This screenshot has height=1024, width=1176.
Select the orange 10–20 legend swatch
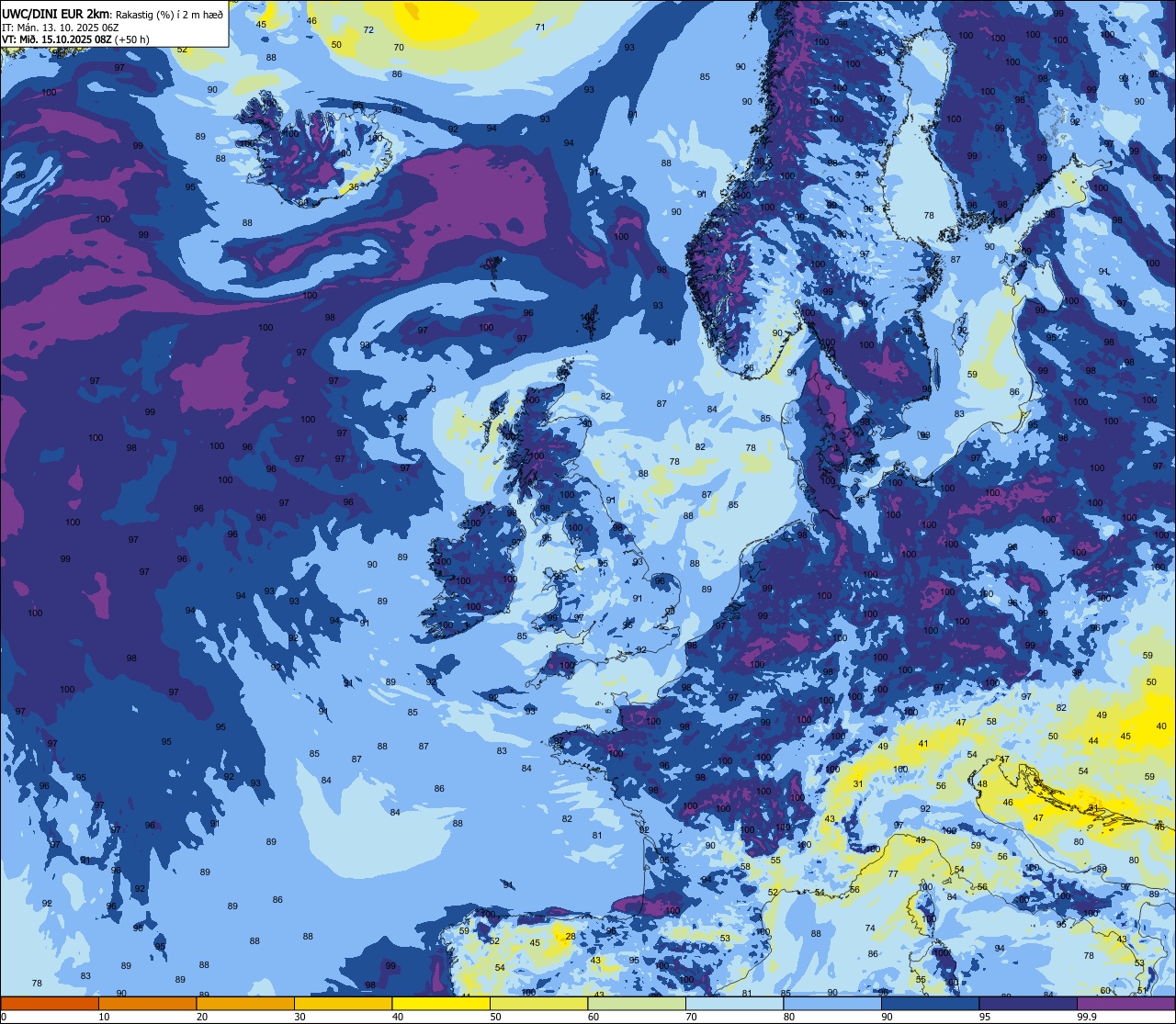click(x=147, y=1003)
